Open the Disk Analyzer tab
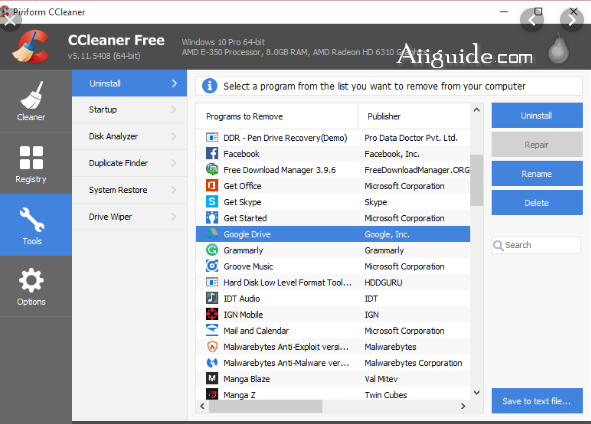The height and width of the screenshot is (424, 591). pos(129,136)
